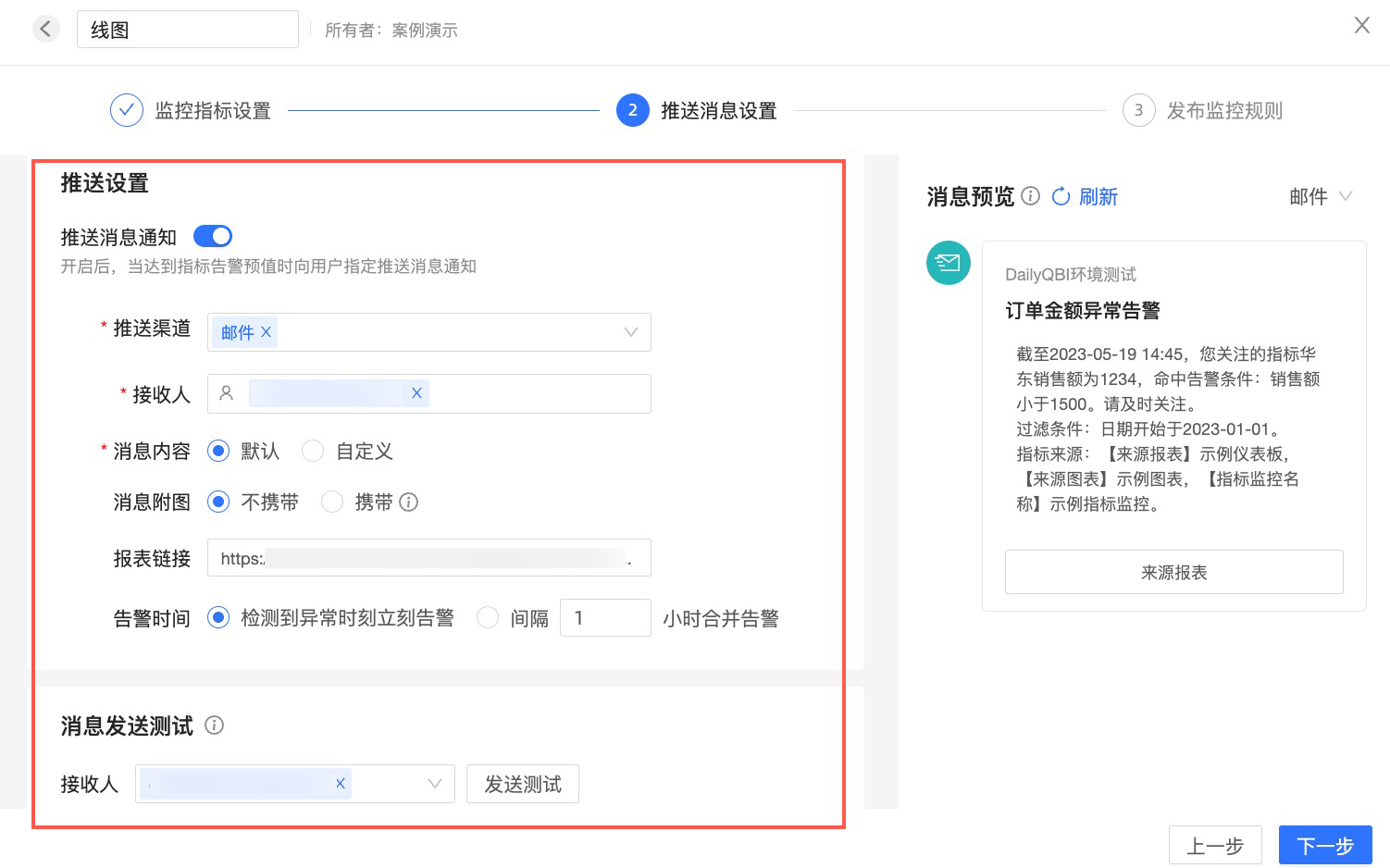The image size is (1390, 868).
Task: Select 默认 for 消息内容
Action: (218, 451)
